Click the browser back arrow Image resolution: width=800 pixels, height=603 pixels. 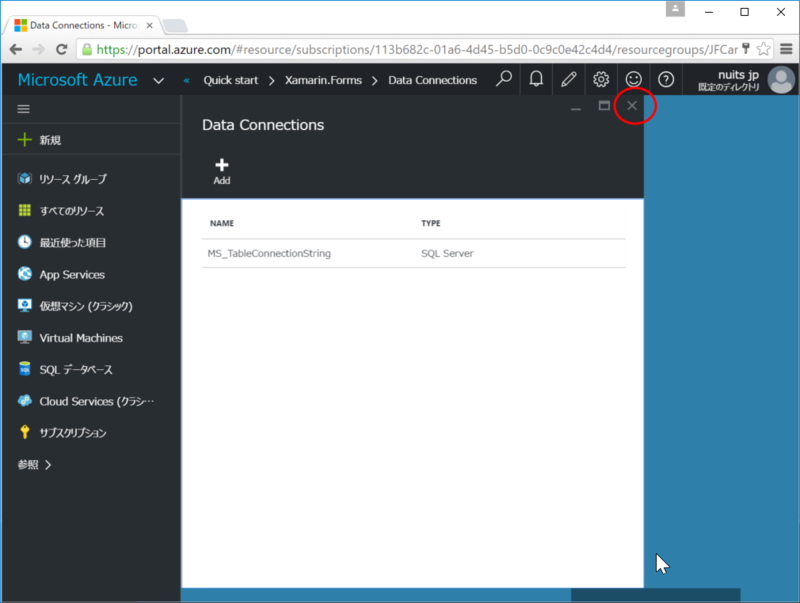tap(16, 49)
